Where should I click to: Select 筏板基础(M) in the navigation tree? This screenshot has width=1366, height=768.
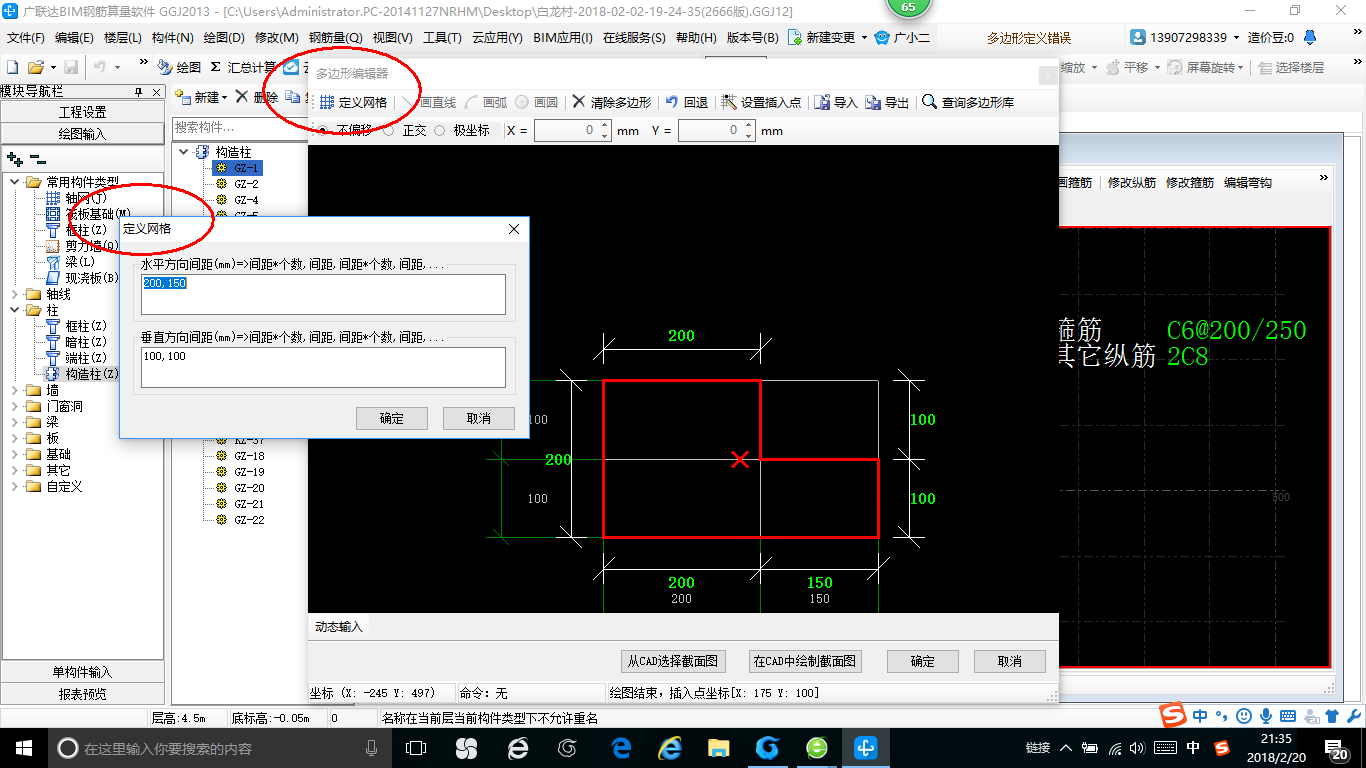tap(88, 213)
